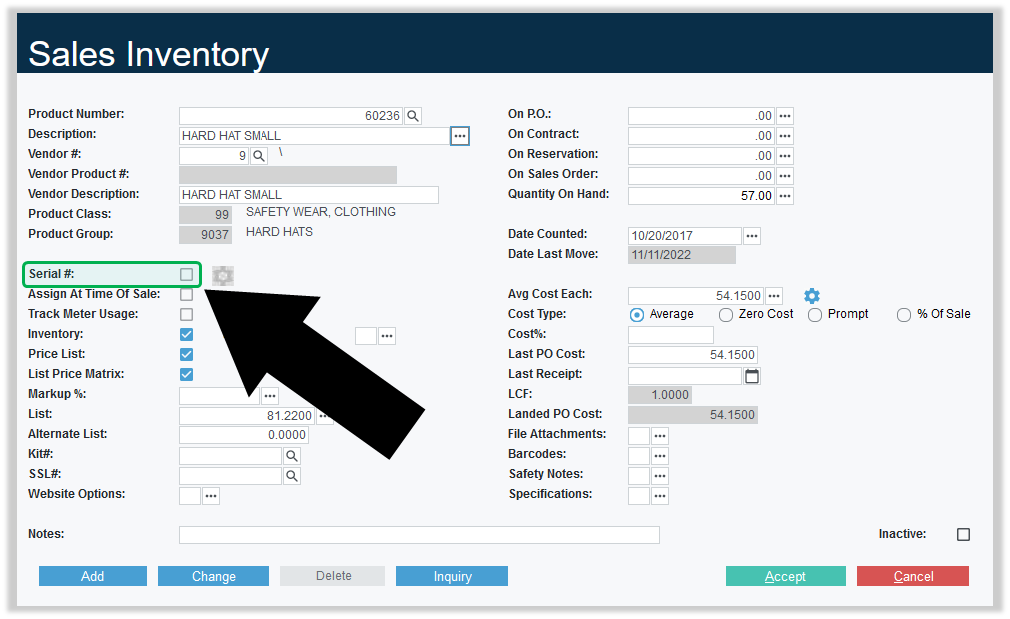Select the Prompt cost type radio
Image resolution: width=1010 pixels, height=619 pixels.
(815, 314)
